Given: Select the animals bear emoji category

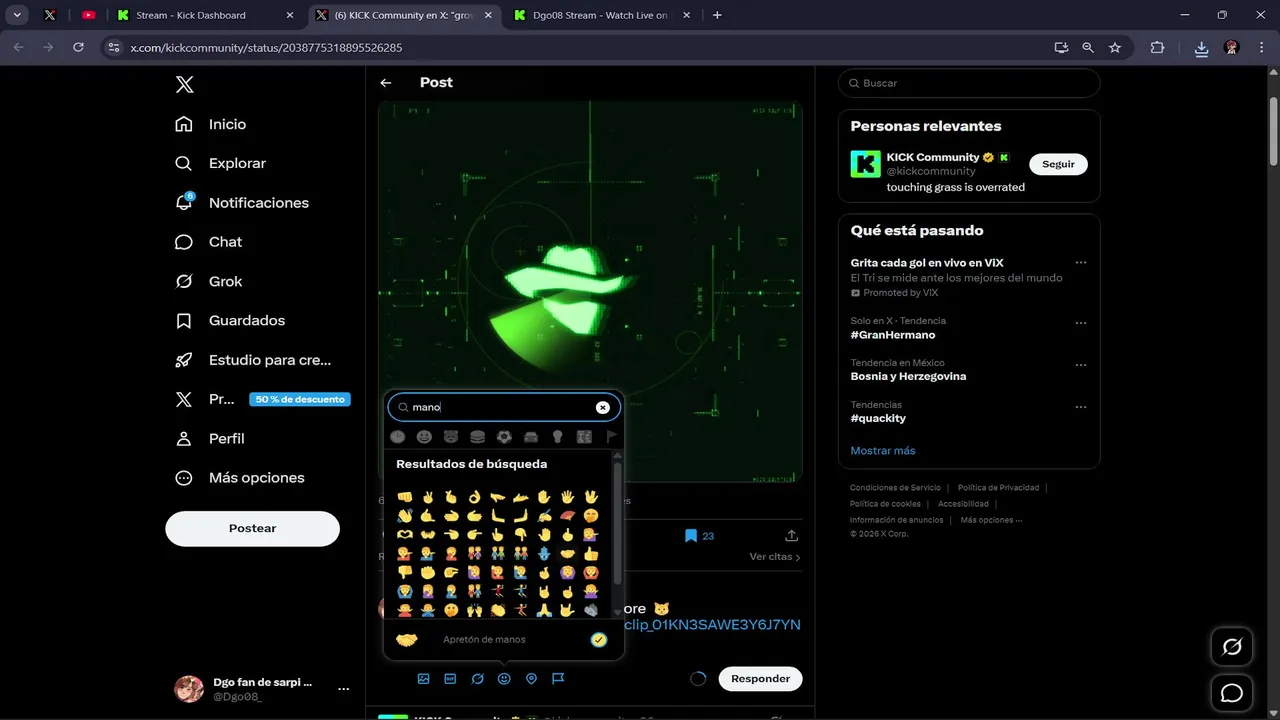Looking at the screenshot, I should click(451, 437).
